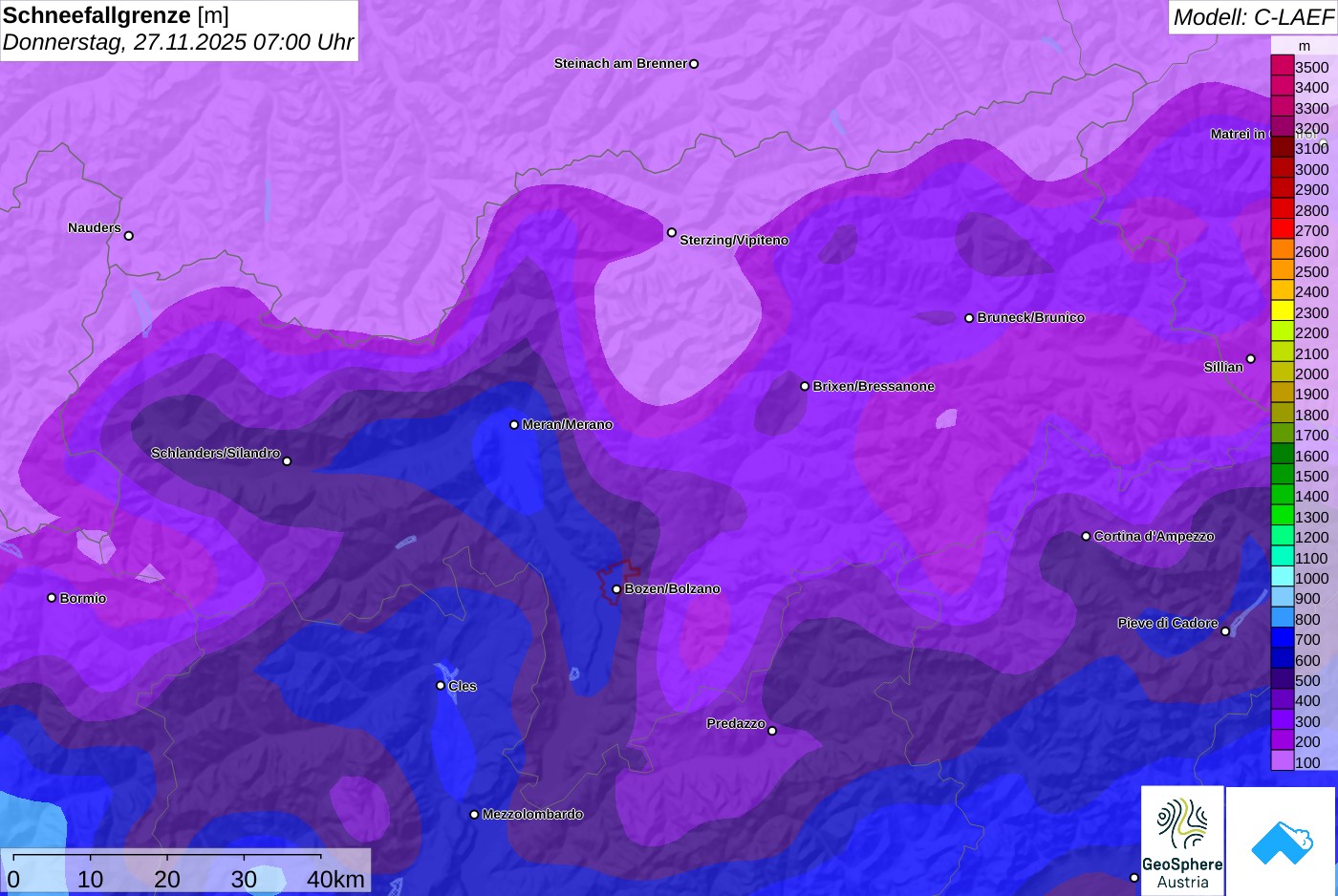Click the 20 mark on the scale bar

[167, 879]
